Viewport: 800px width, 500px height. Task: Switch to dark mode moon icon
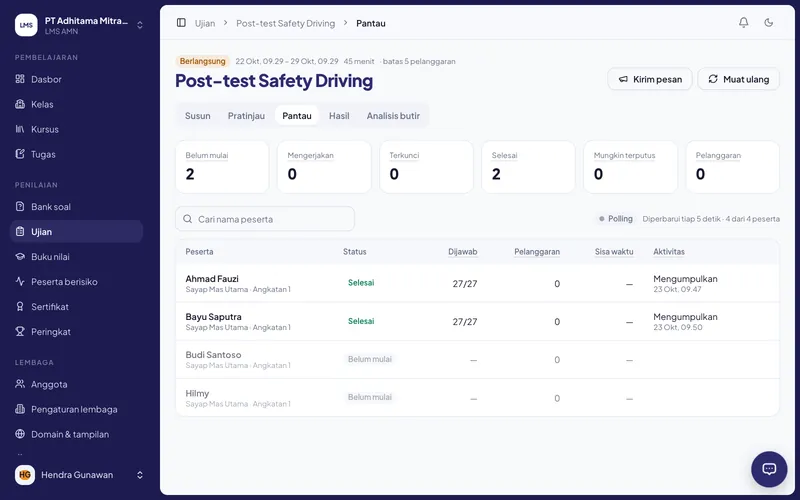coord(768,22)
